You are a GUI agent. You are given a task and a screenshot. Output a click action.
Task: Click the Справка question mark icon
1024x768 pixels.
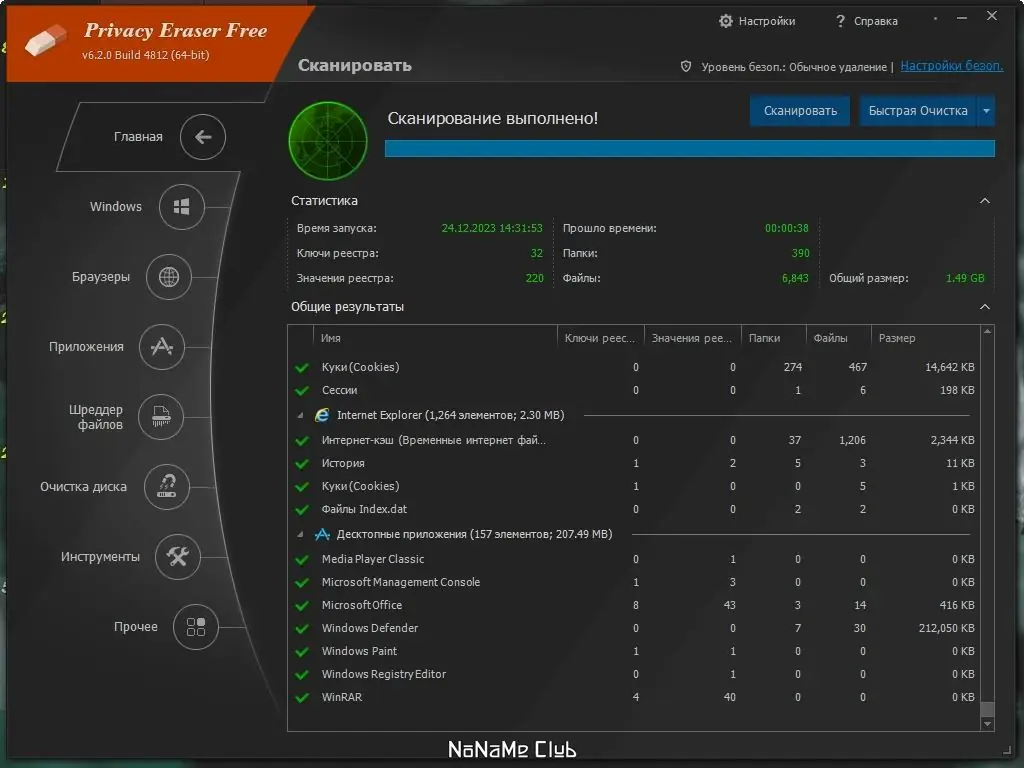840,21
